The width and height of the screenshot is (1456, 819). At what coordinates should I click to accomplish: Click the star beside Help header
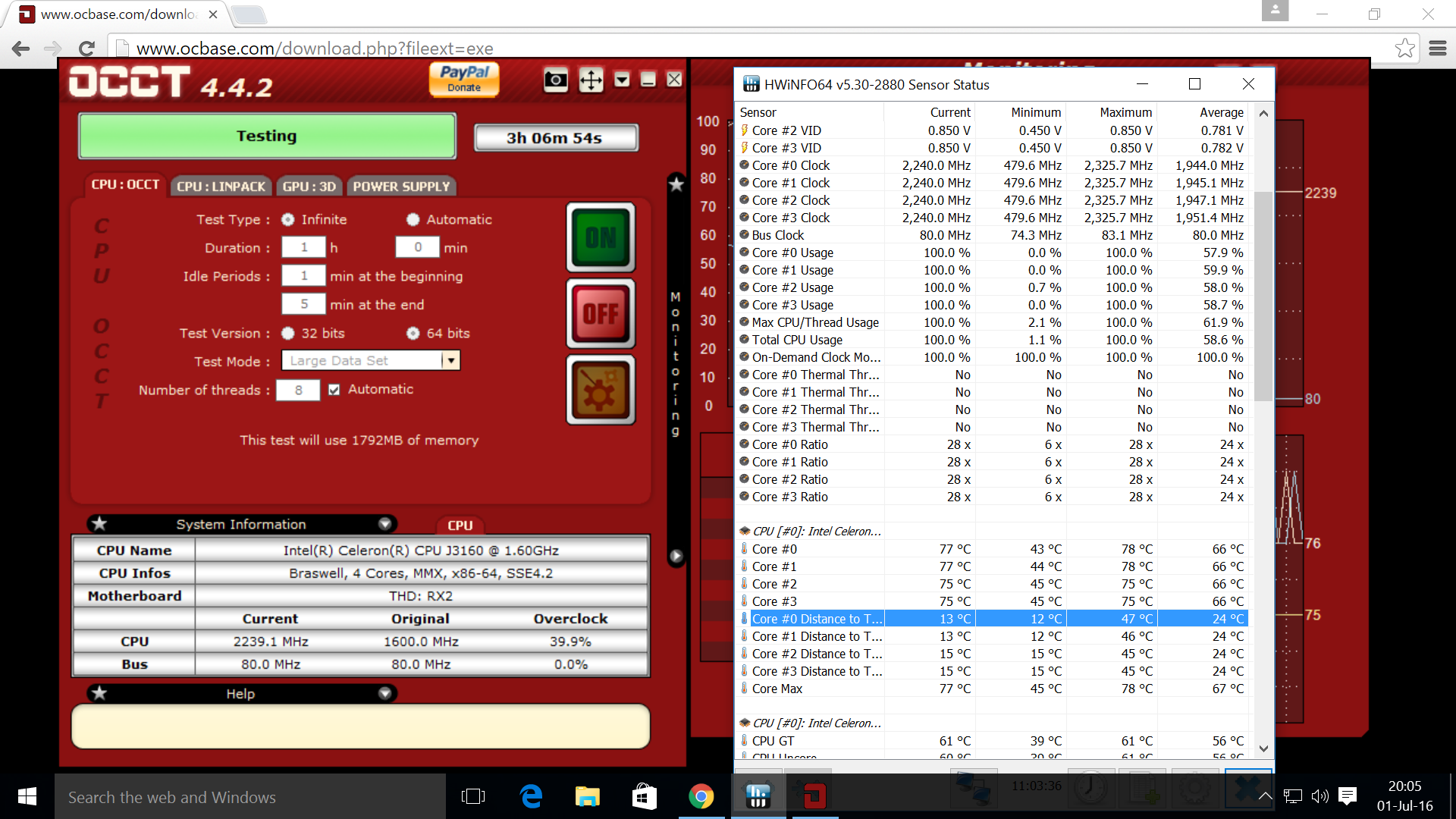pyautogui.click(x=99, y=693)
